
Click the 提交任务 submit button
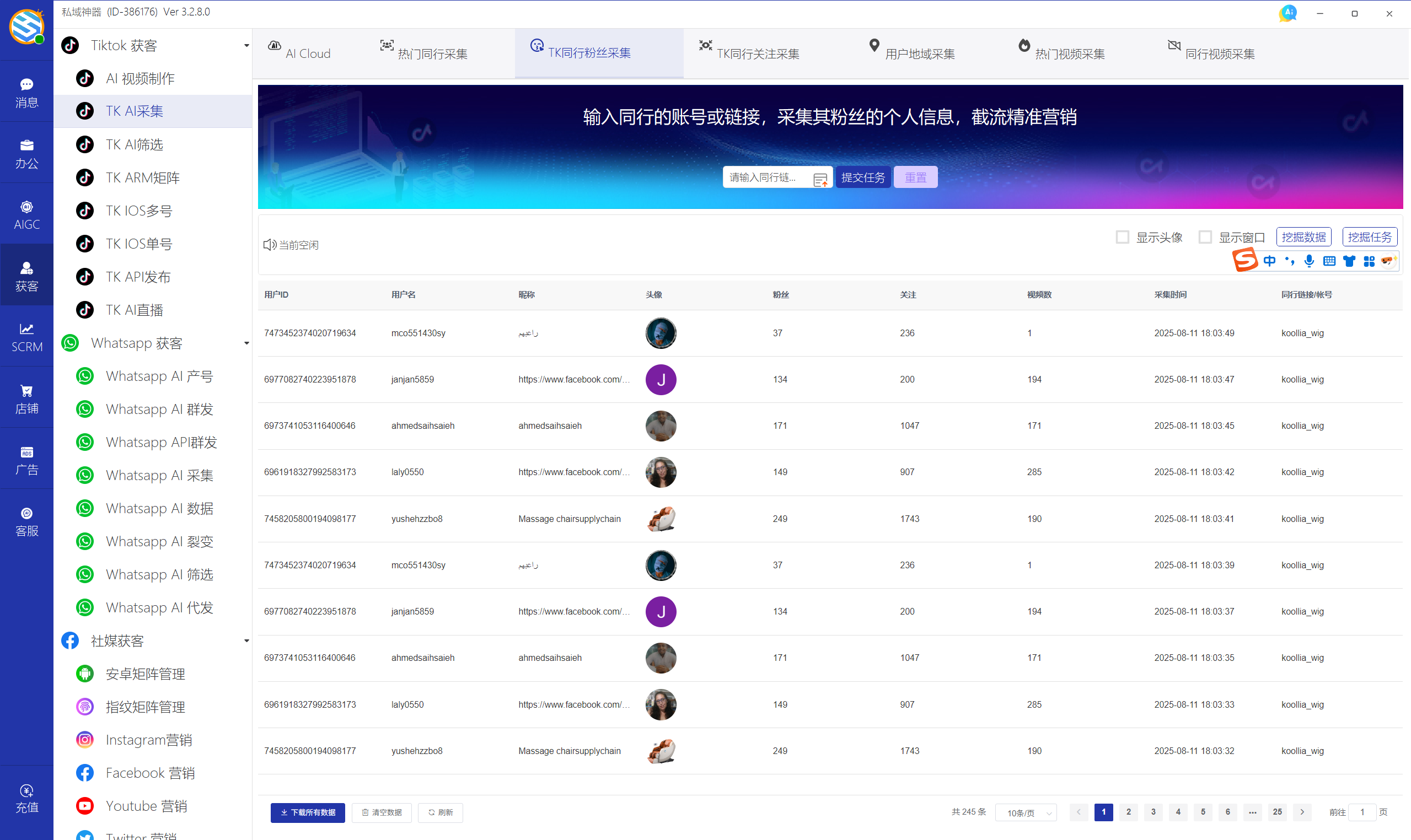click(x=862, y=177)
